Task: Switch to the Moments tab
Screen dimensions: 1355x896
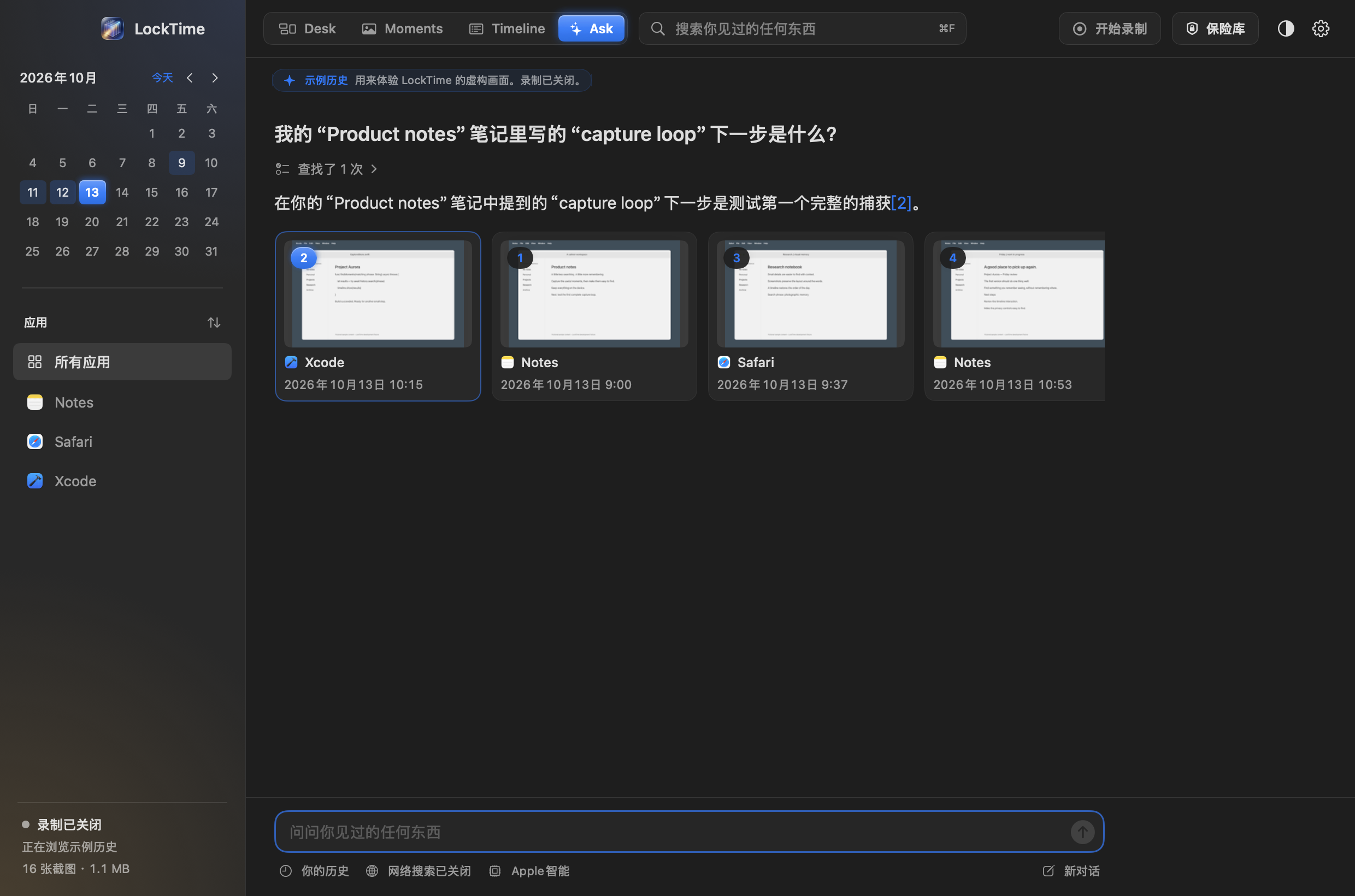Action: coord(403,28)
